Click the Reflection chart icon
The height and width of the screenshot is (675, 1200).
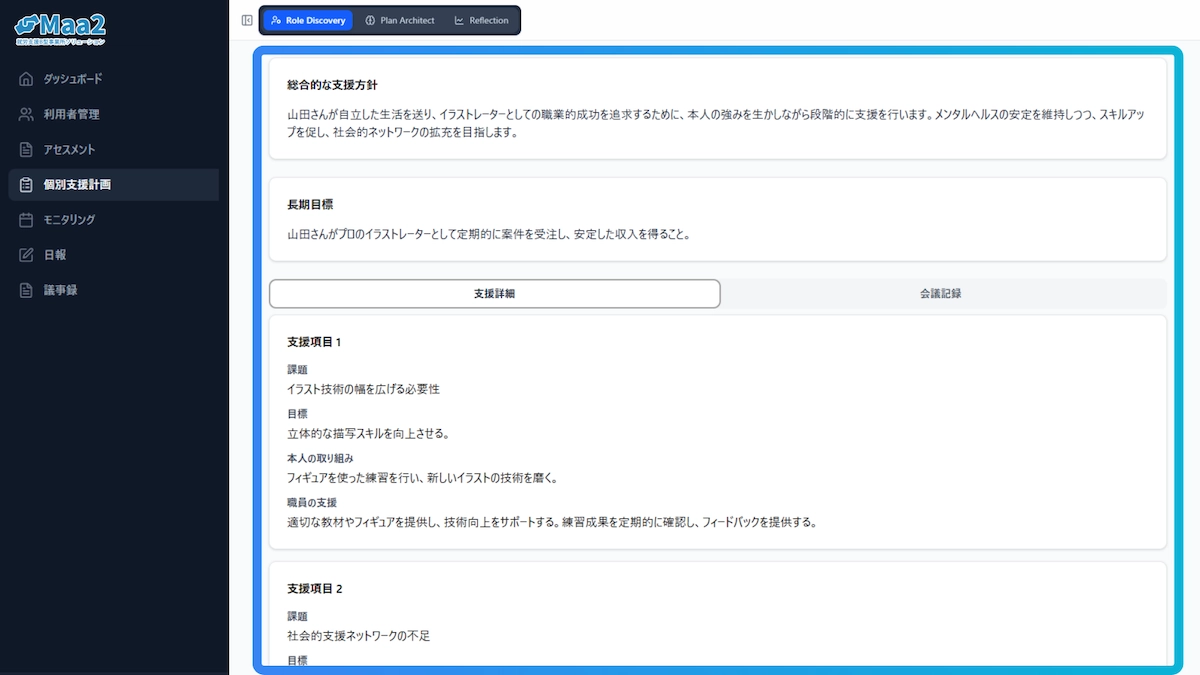(x=460, y=19)
